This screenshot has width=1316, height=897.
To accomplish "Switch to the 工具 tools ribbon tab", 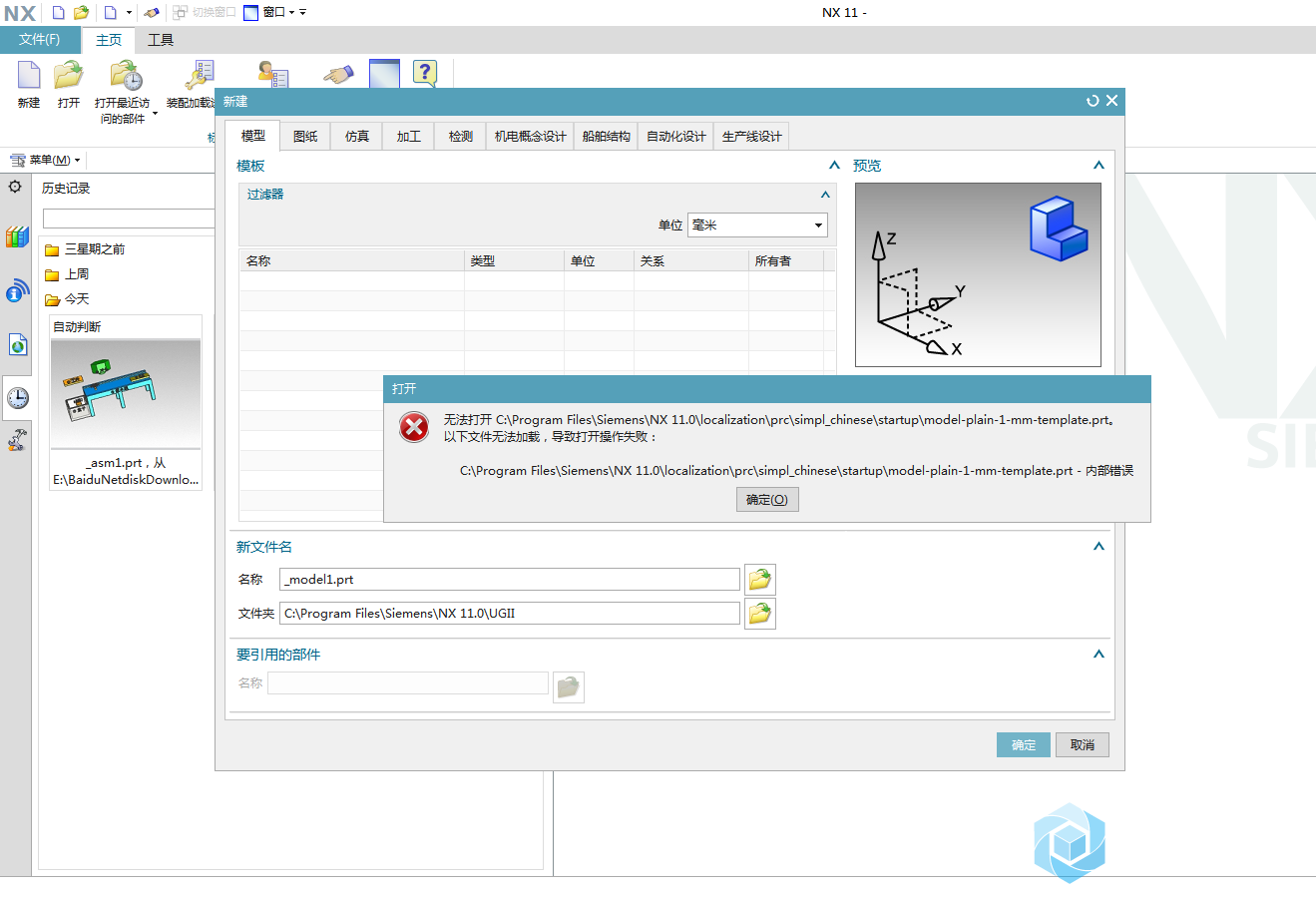I will point(161,40).
